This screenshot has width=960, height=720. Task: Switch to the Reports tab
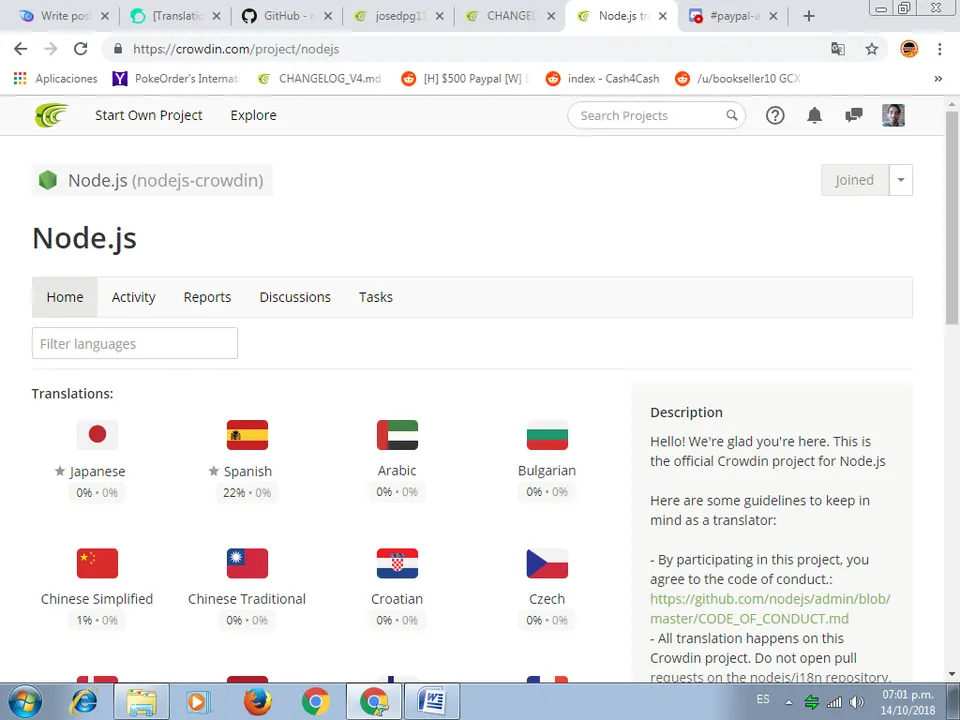(x=208, y=297)
